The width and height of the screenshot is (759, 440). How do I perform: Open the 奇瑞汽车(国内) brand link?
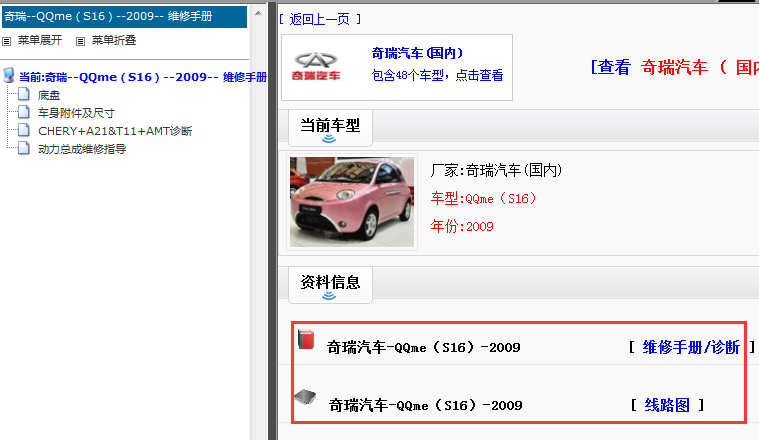(x=417, y=53)
